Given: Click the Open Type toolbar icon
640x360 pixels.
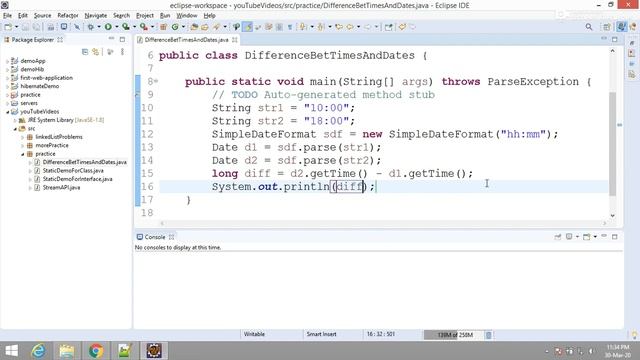Looking at the screenshot, I should (x=194, y=27).
